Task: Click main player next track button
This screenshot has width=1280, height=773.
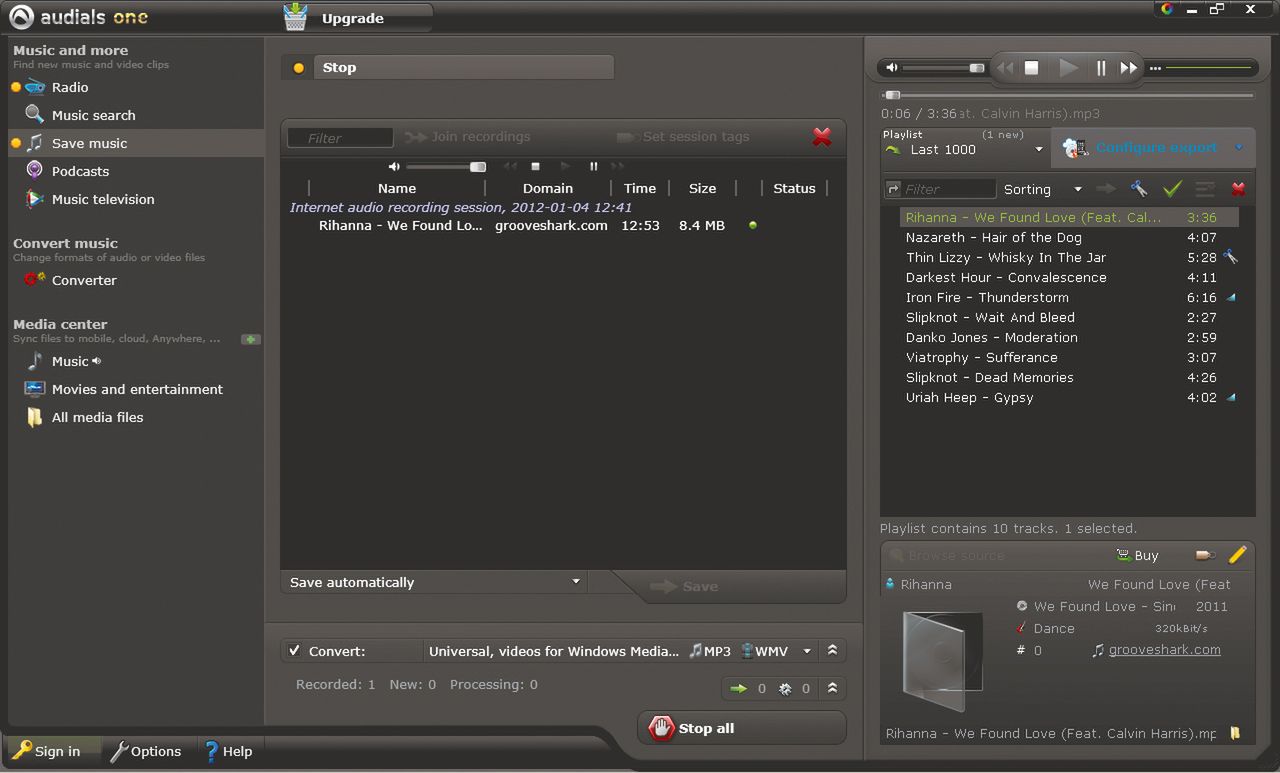Action: pyautogui.click(x=1129, y=68)
